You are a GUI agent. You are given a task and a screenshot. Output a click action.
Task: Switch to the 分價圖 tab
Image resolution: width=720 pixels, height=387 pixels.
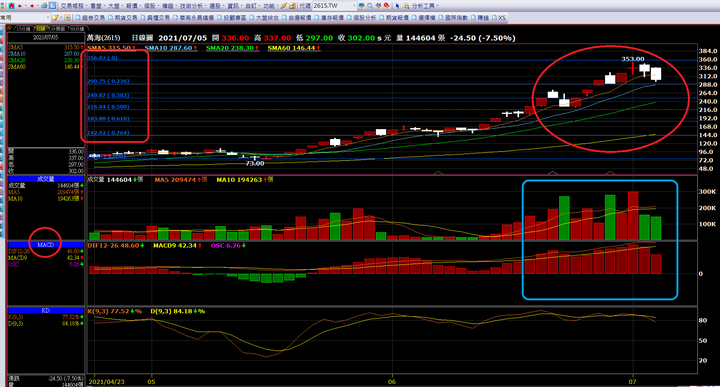click(58, 29)
